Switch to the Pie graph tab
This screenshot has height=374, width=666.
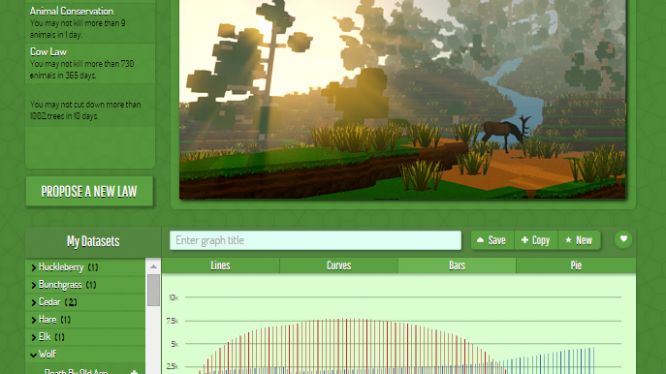(576, 265)
